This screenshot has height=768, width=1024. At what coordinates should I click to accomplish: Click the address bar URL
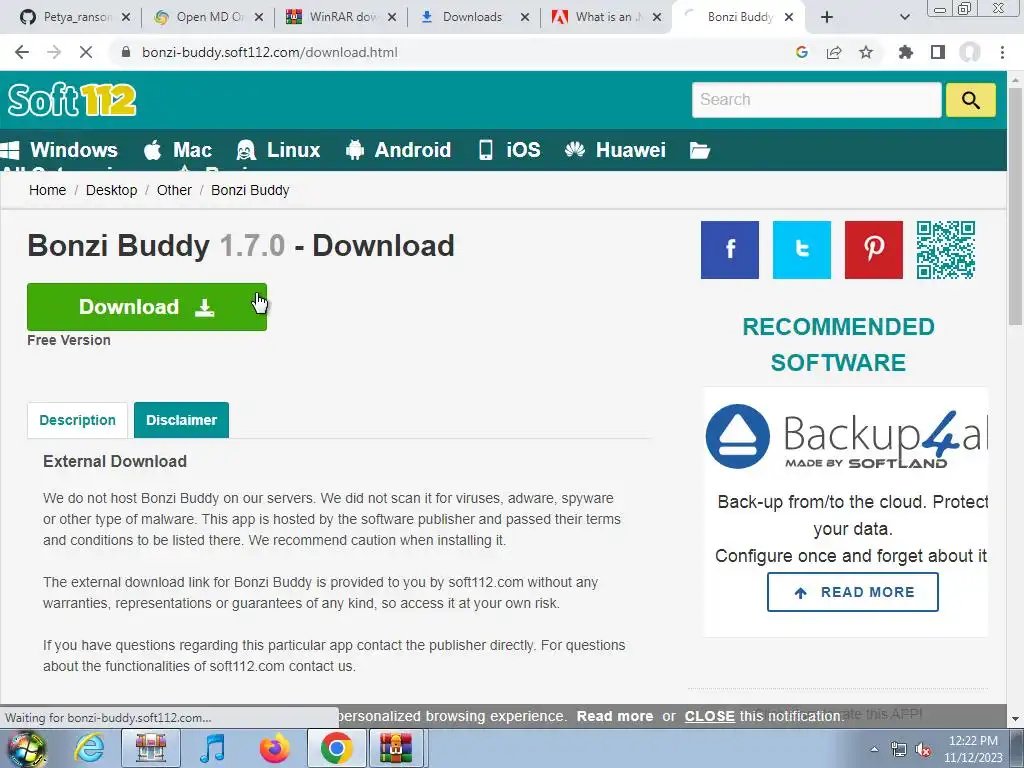pos(270,52)
